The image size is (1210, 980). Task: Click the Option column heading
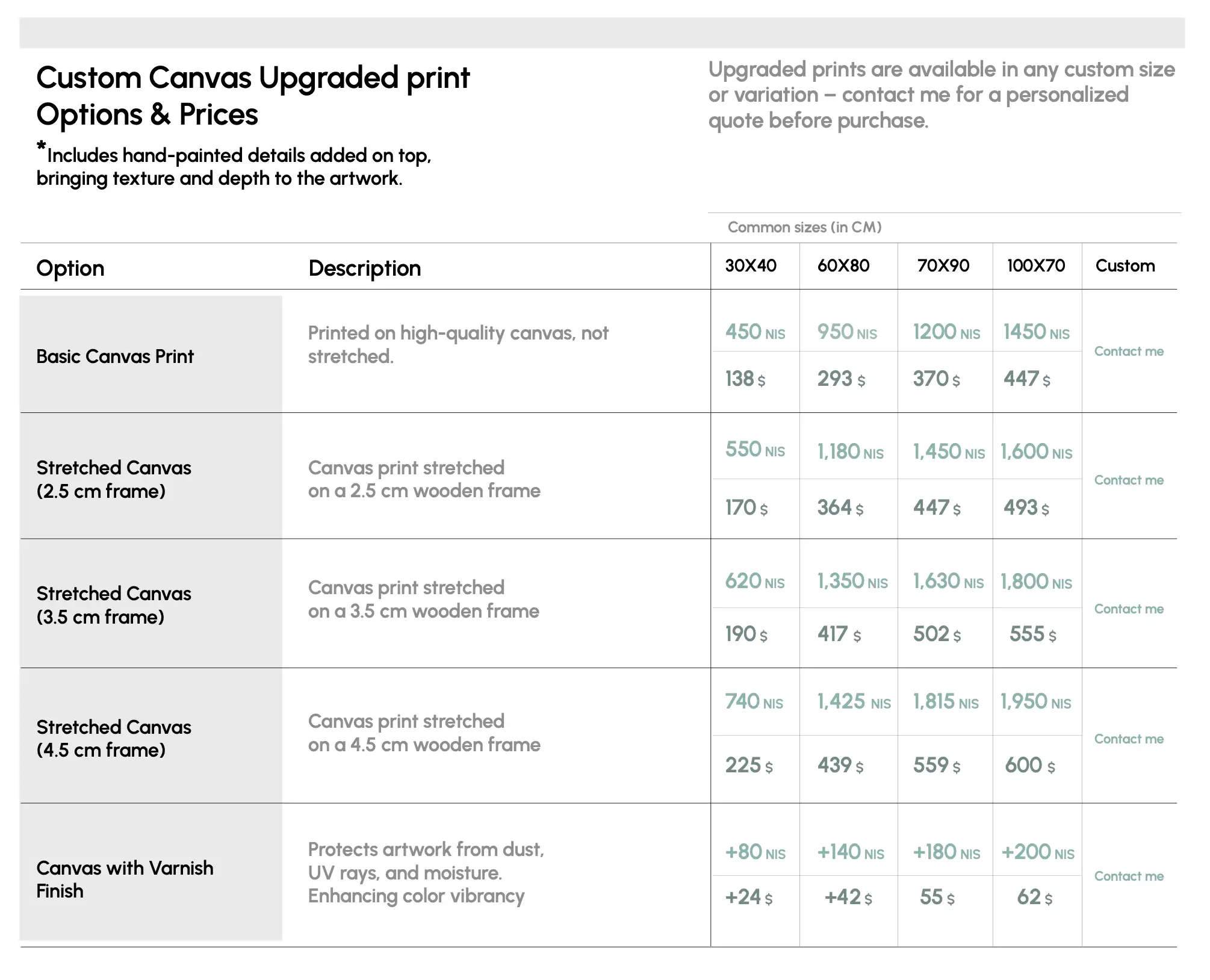click(x=70, y=268)
